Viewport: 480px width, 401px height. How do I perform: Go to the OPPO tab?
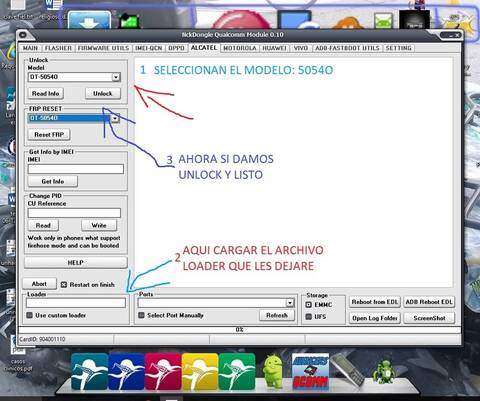point(176,48)
